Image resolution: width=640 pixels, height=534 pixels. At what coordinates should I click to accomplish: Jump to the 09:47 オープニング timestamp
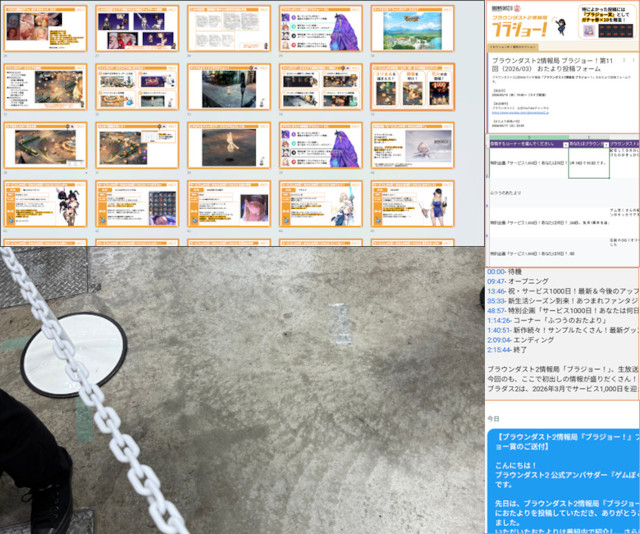[x=497, y=282]
